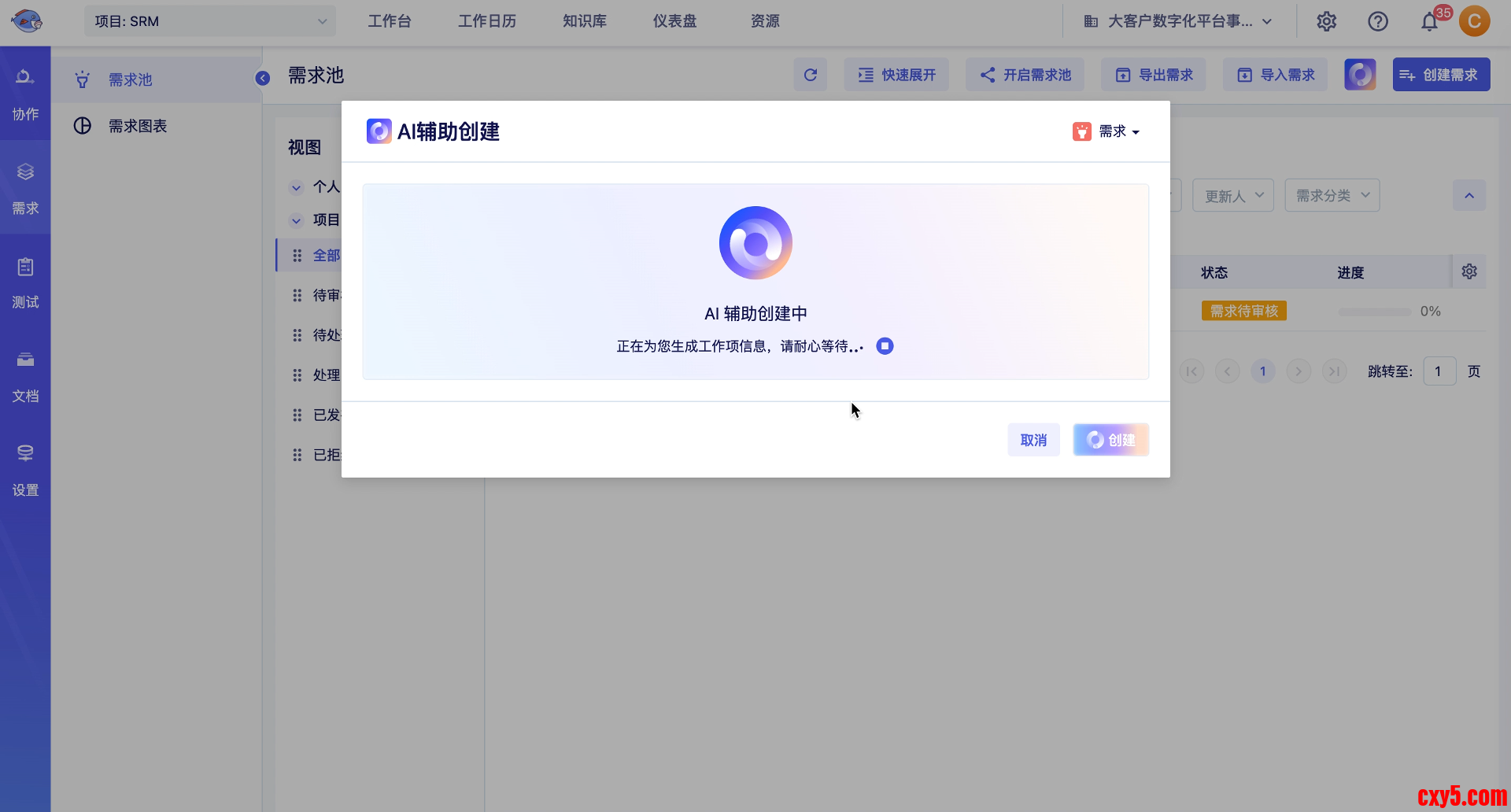Screen dimensions: 1511x812
Task: Collapse the filter area with up chevron
Action: pos(1469,196)
